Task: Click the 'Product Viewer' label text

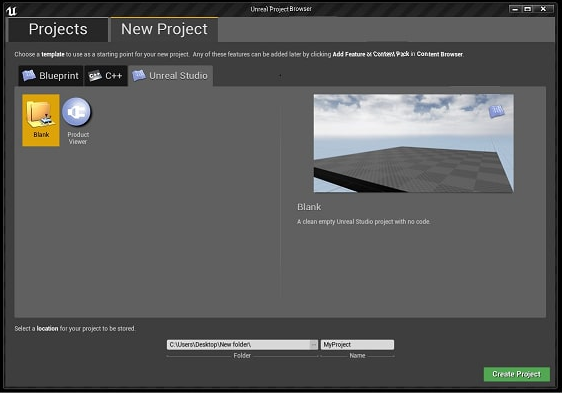Action: (78, 138)
